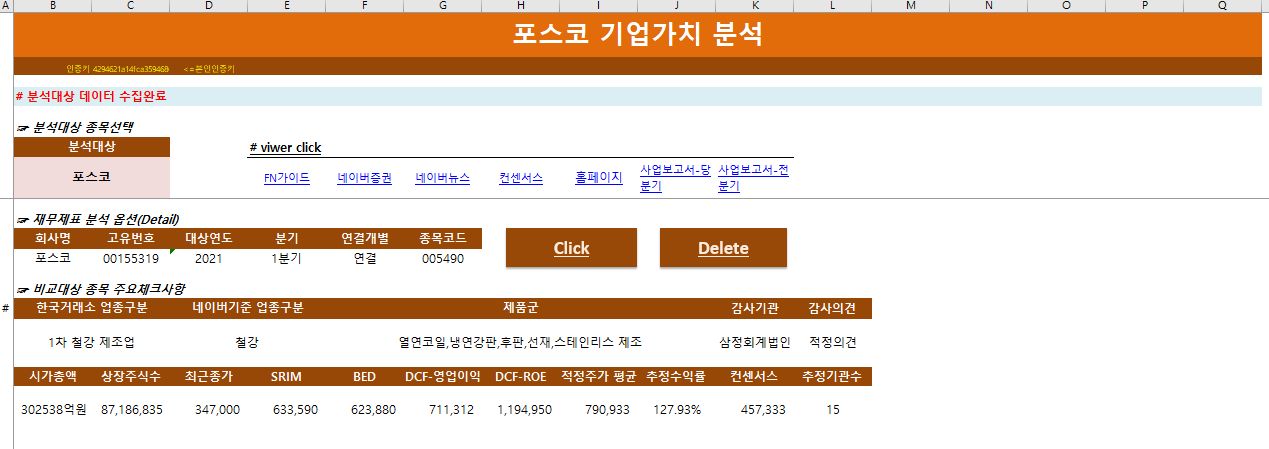Click the brown 'Click' button

pos(571,248)
